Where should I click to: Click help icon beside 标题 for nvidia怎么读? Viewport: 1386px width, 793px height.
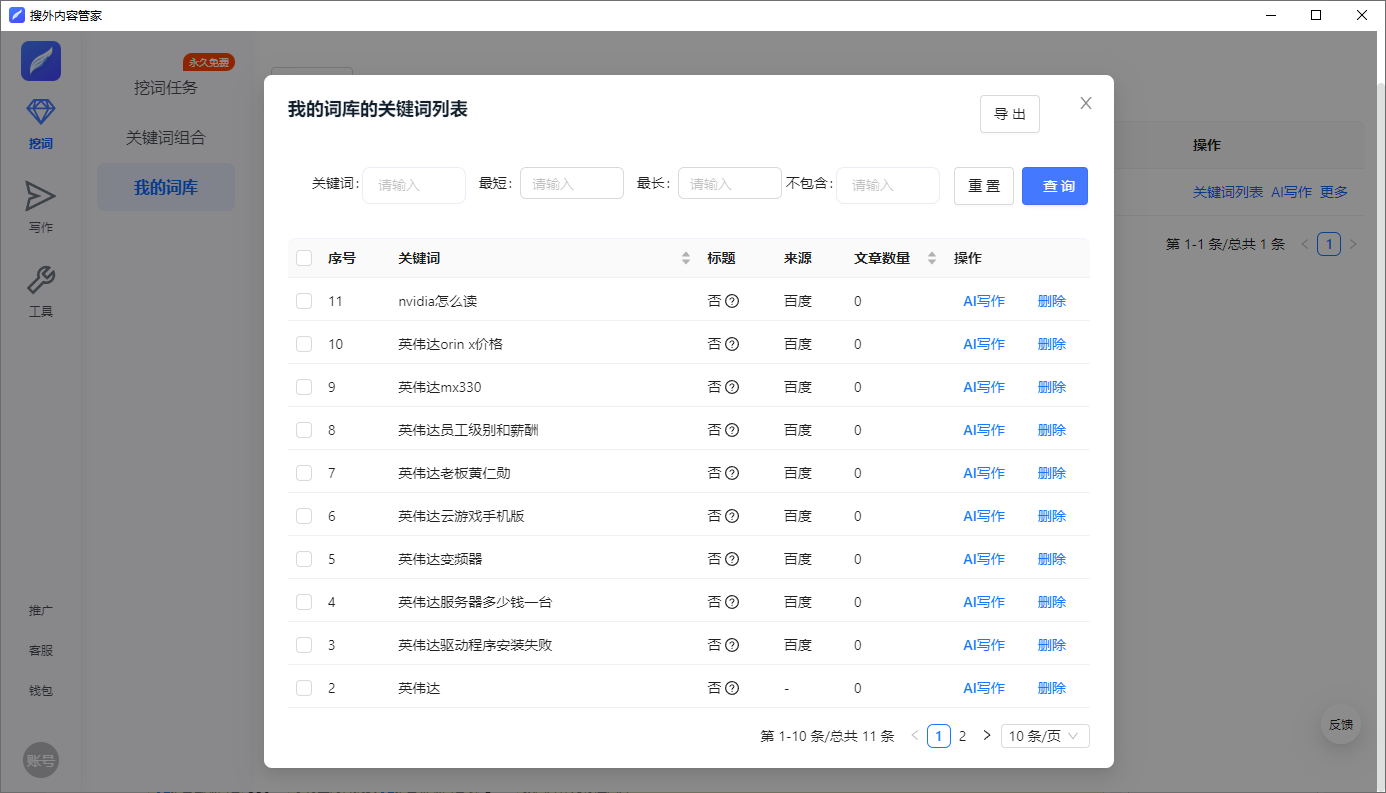point(732,301)
